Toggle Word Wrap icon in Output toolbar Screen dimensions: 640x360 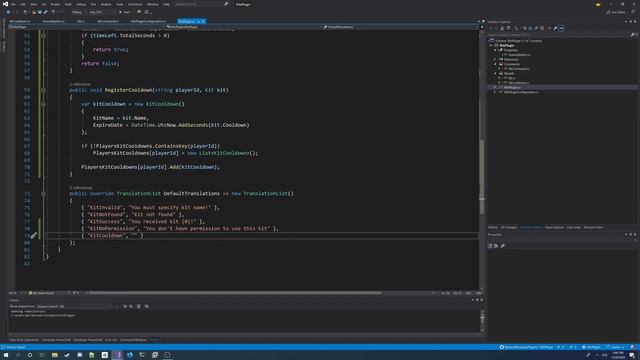[147, 306]
